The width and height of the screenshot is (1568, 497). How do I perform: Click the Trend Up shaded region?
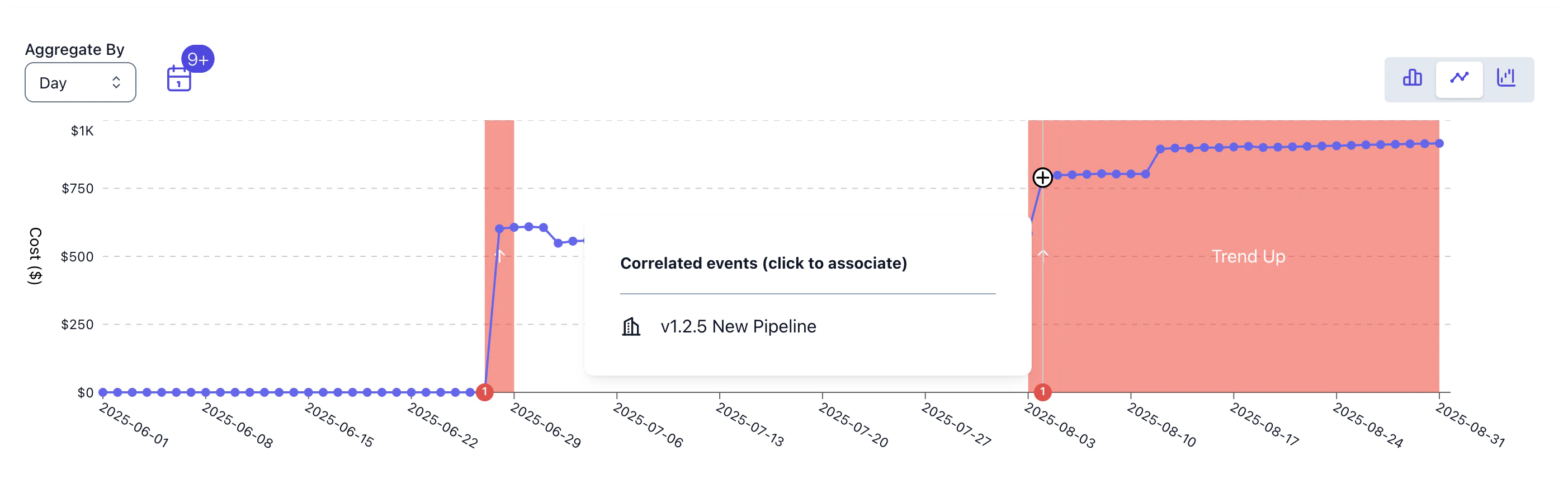[x=1248, y=256]
